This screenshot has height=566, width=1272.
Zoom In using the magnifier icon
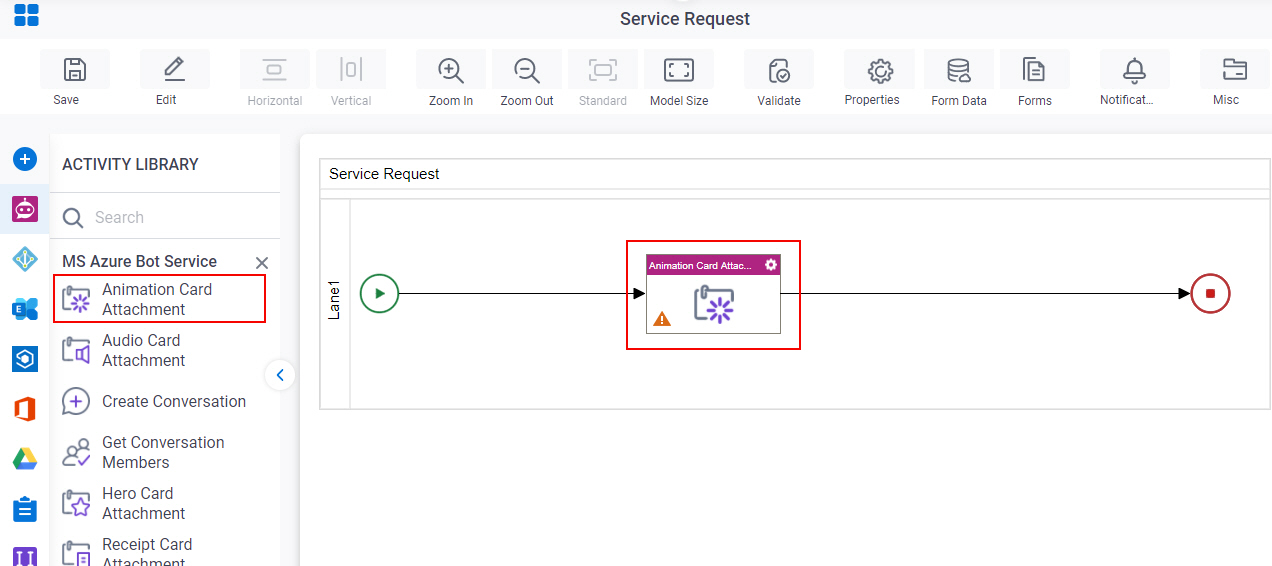click(x=451, y=70)
